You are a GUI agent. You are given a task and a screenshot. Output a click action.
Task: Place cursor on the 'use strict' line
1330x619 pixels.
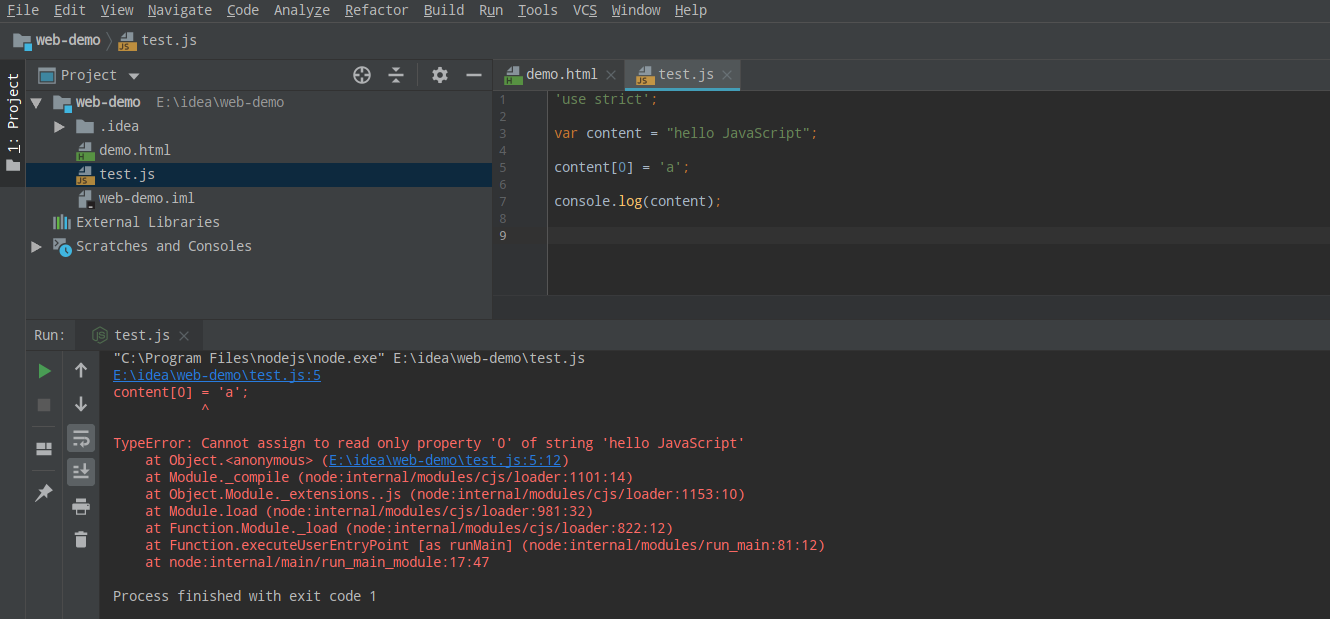click(607, 99)
